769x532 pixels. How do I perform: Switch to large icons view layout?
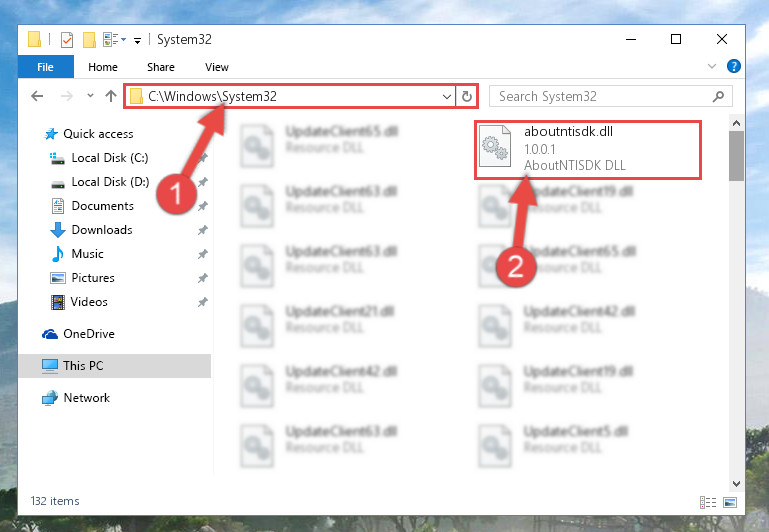(x=730, y=502)
